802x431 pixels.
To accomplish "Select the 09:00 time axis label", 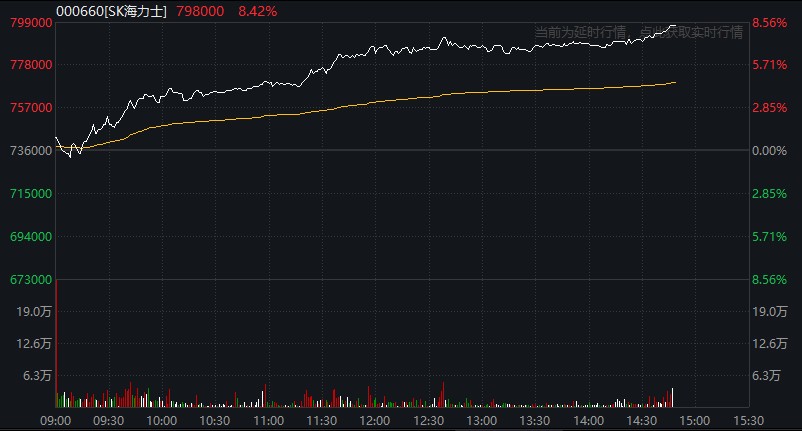I will click(56, 421).
